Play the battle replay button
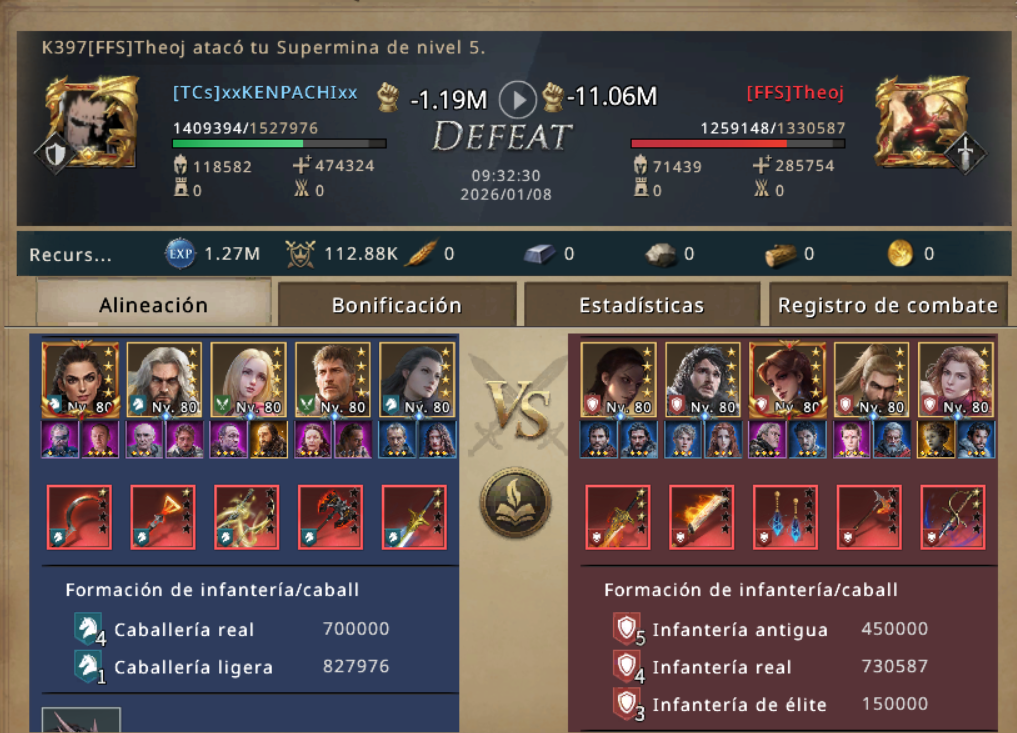Viewport: 1017px width, 733px height. coord(518,99)
